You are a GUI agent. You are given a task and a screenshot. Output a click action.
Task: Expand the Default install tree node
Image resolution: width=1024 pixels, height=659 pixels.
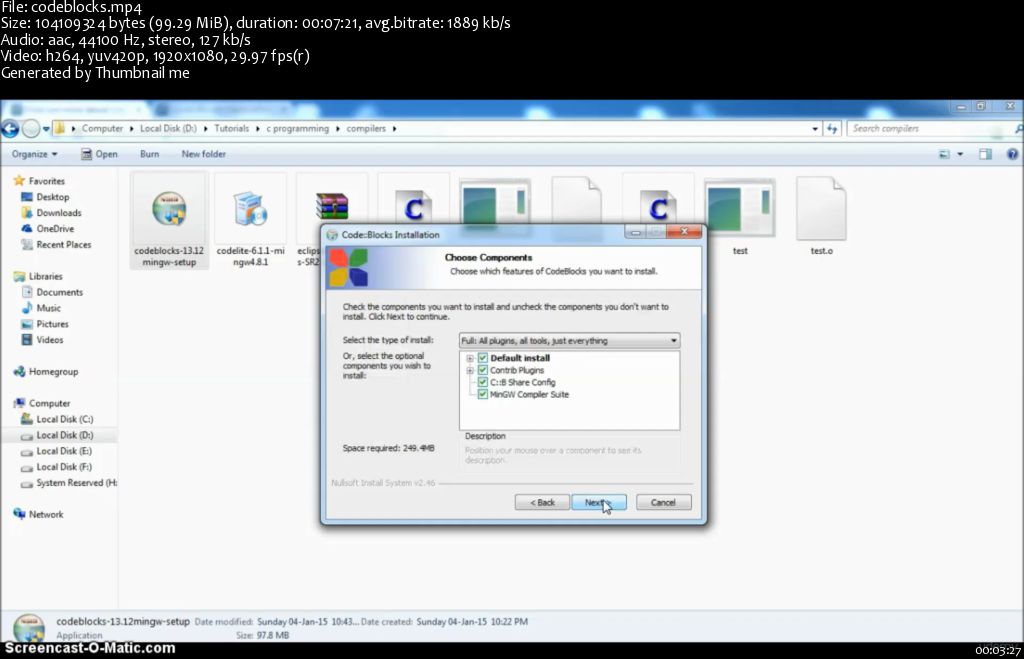point(470,358)
